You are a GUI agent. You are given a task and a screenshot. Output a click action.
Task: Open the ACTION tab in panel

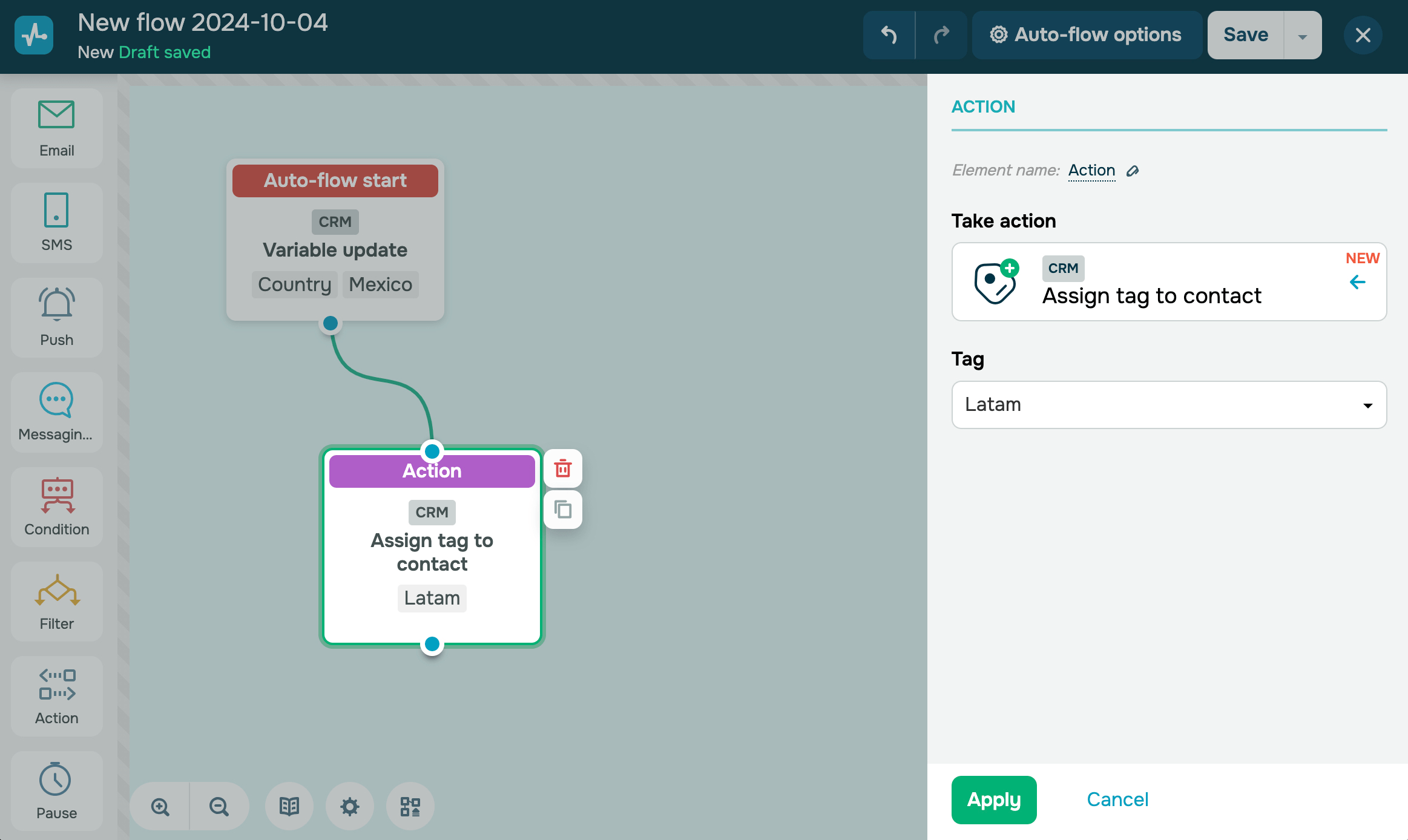click(983, 107)
